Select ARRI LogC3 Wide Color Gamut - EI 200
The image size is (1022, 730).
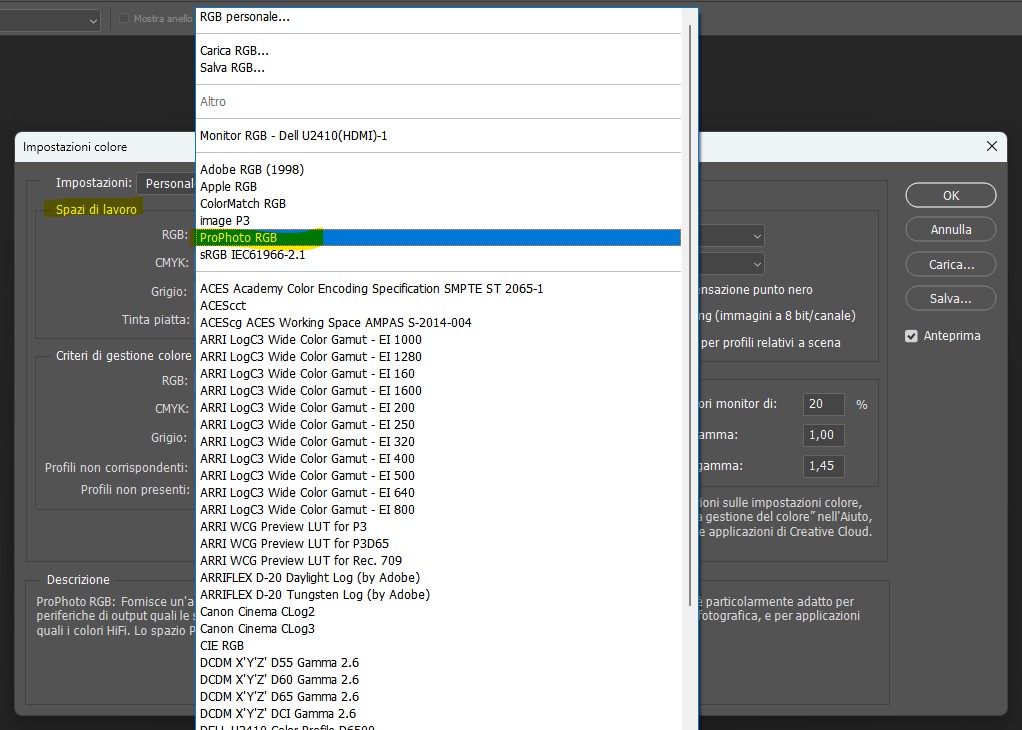(438, 407)
